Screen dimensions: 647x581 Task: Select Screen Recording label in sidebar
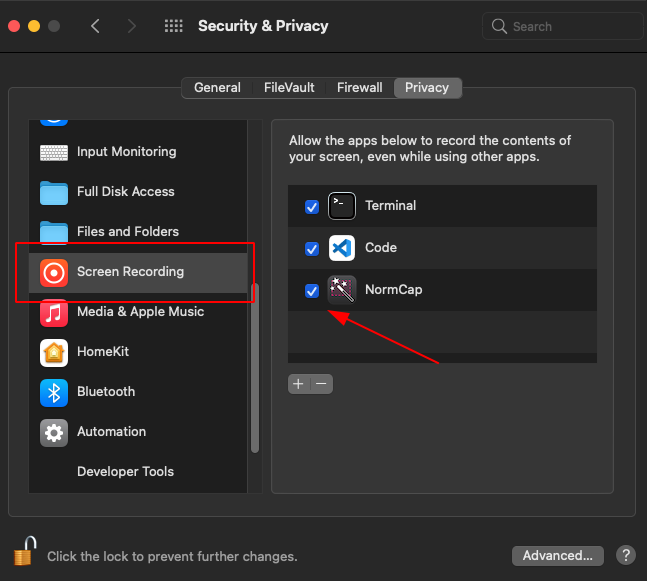pyautogui.click(x=130, y=272)
